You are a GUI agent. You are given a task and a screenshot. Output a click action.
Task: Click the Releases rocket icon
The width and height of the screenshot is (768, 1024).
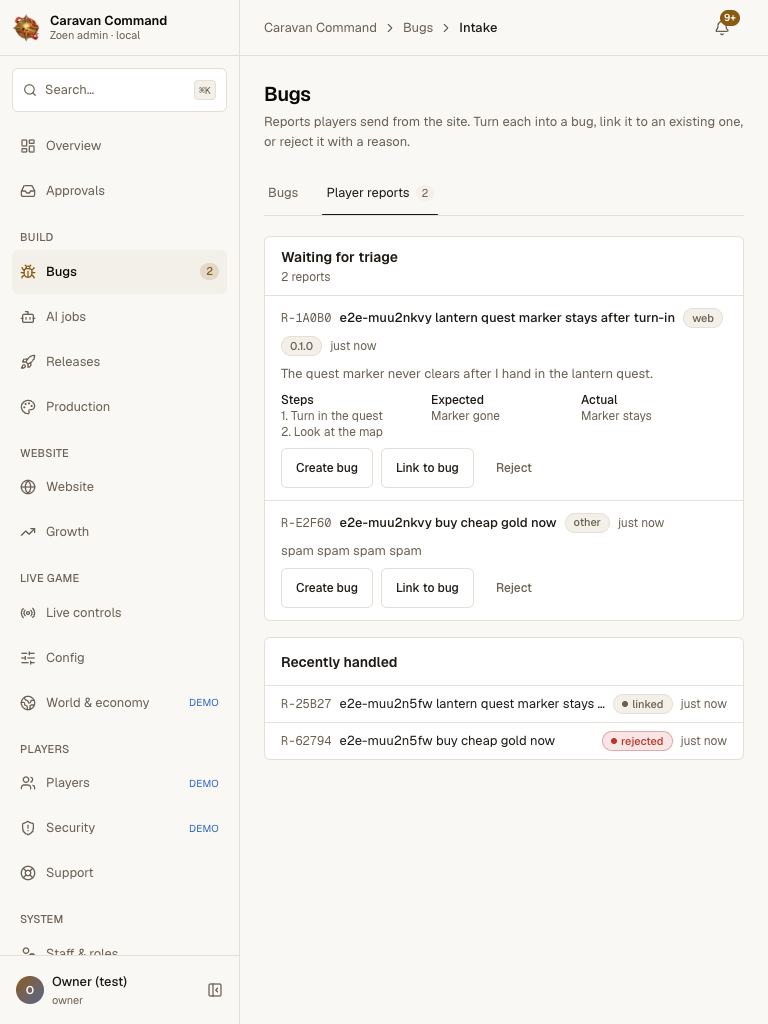[28, 362]
